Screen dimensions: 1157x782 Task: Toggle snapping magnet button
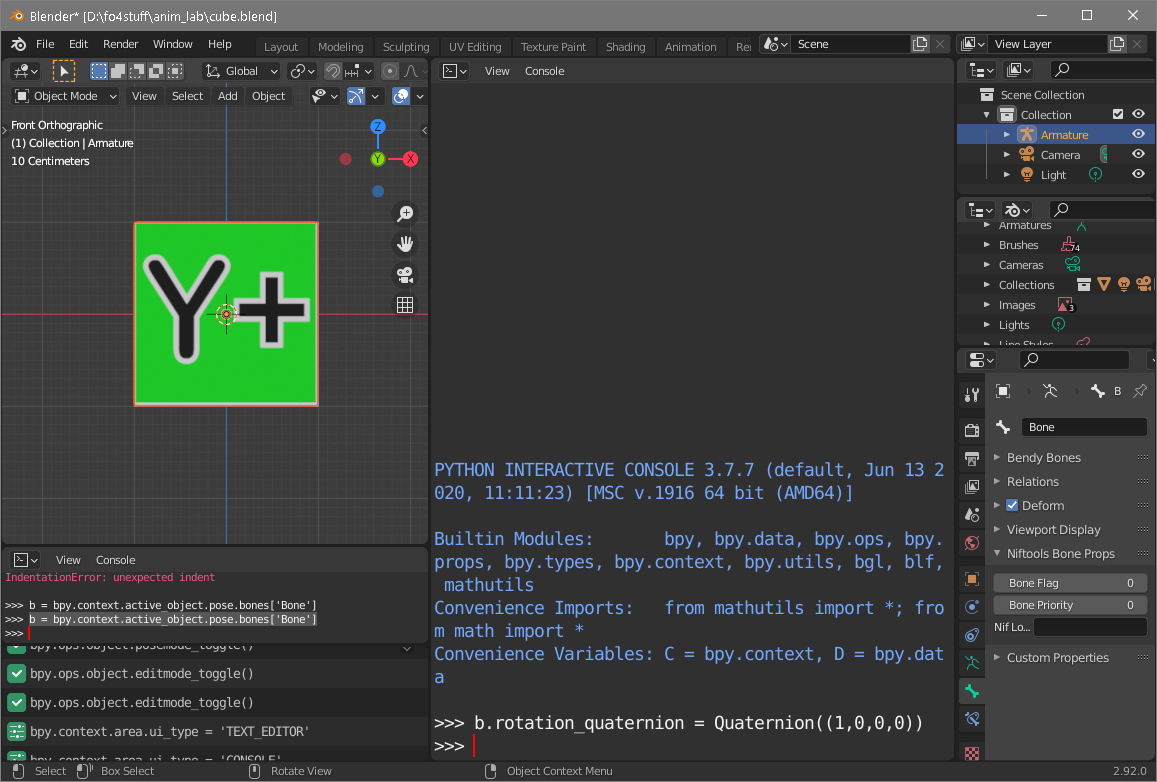click(333, 71)
